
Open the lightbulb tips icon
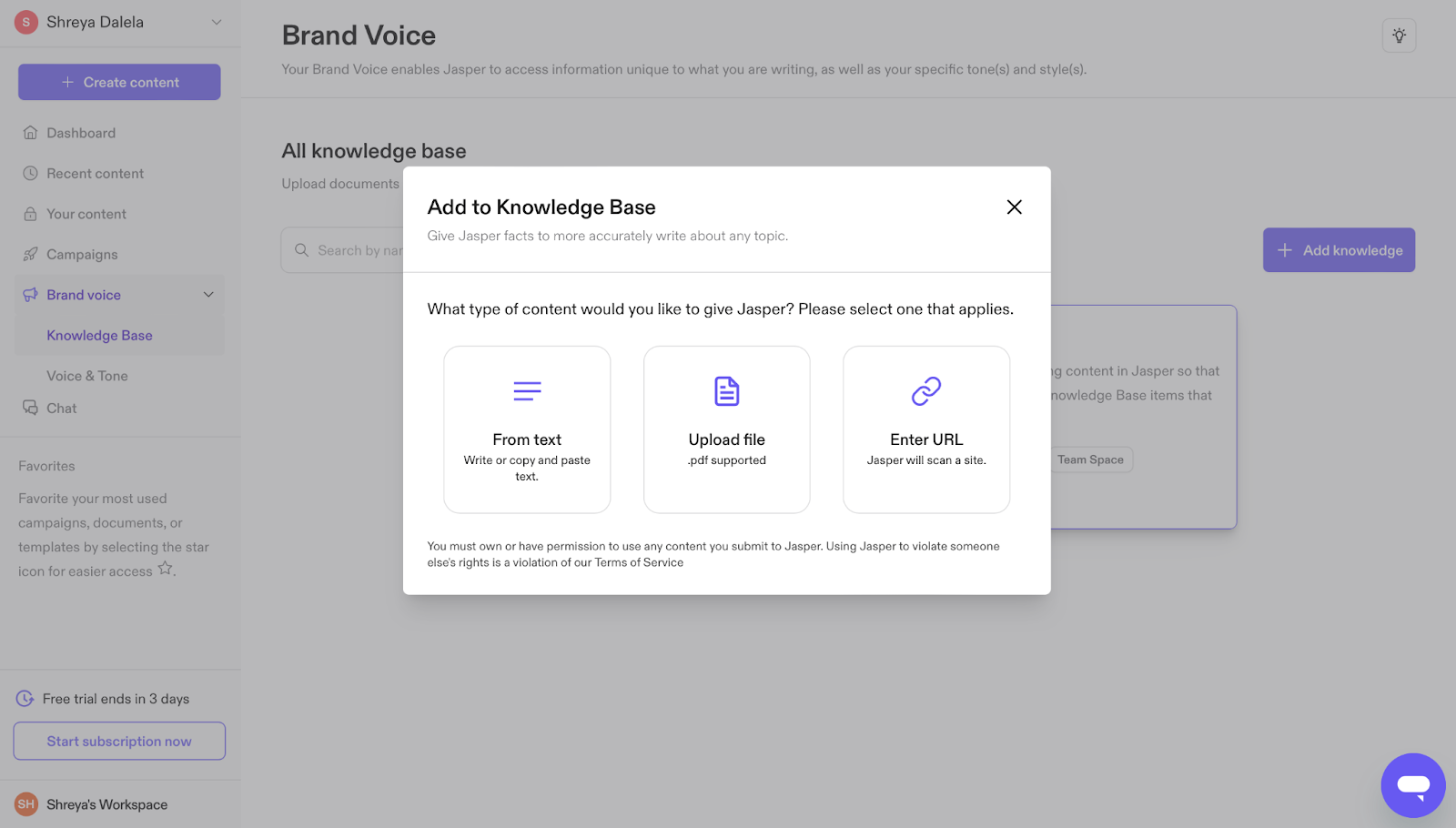(1399, 35)
